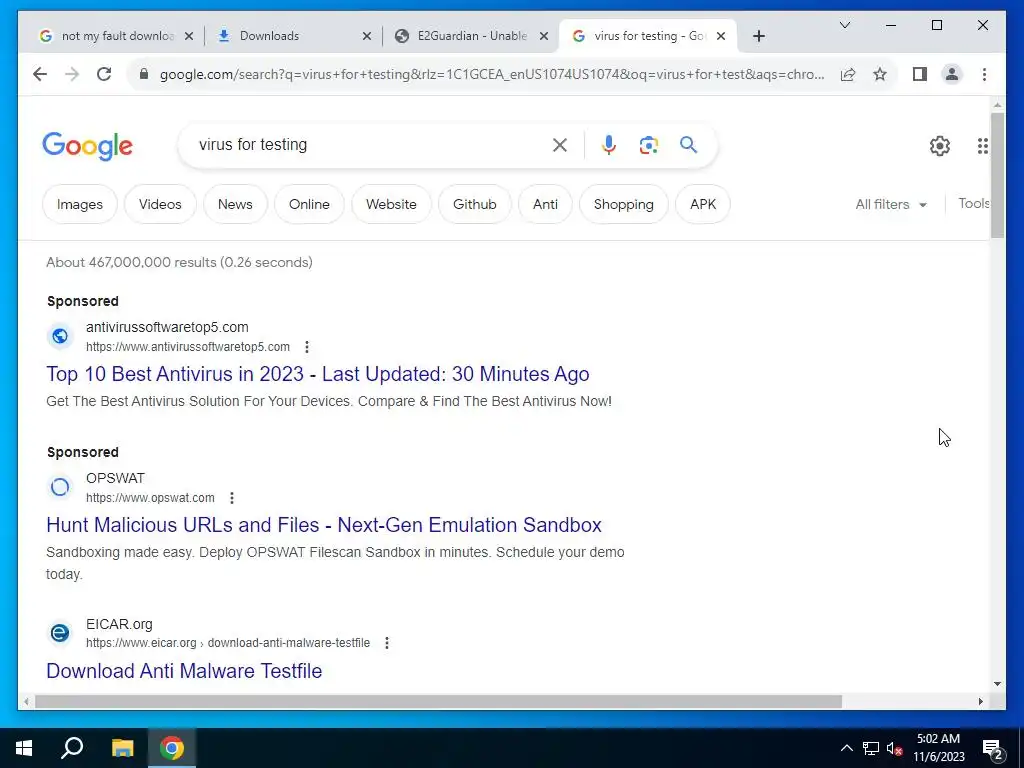Viewport: 1024px width, 768px height.
Task: Click the horizontal scrollbar right arrow
Action: (x=980, y=702)
